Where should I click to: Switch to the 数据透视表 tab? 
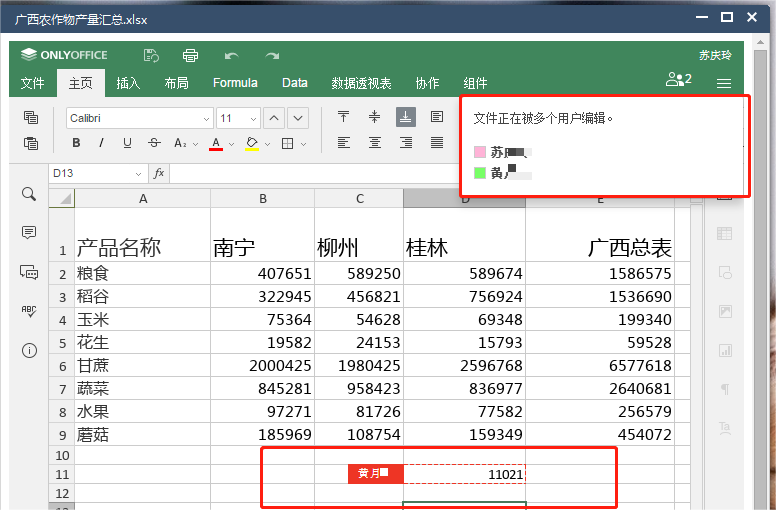(x=361, y=83)
